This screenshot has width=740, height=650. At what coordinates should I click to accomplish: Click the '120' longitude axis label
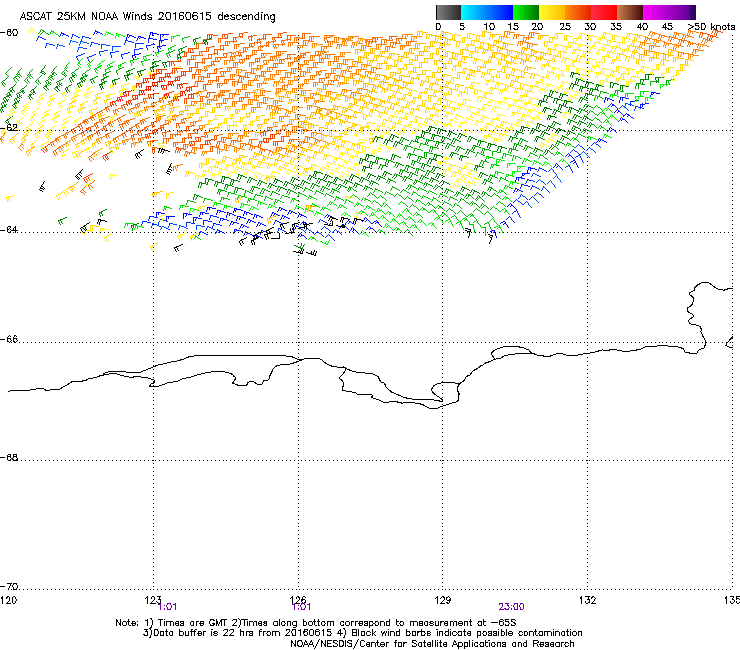coord(8,600)
